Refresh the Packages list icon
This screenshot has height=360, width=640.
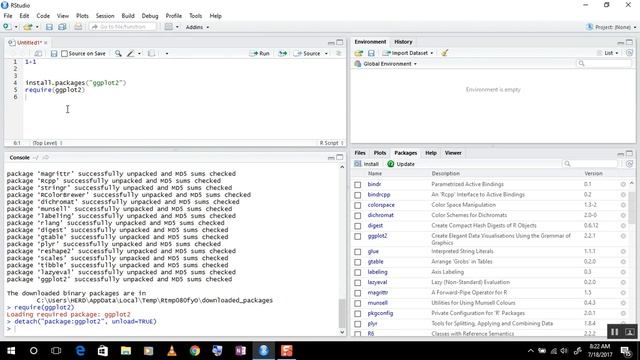tap(629, 164)
